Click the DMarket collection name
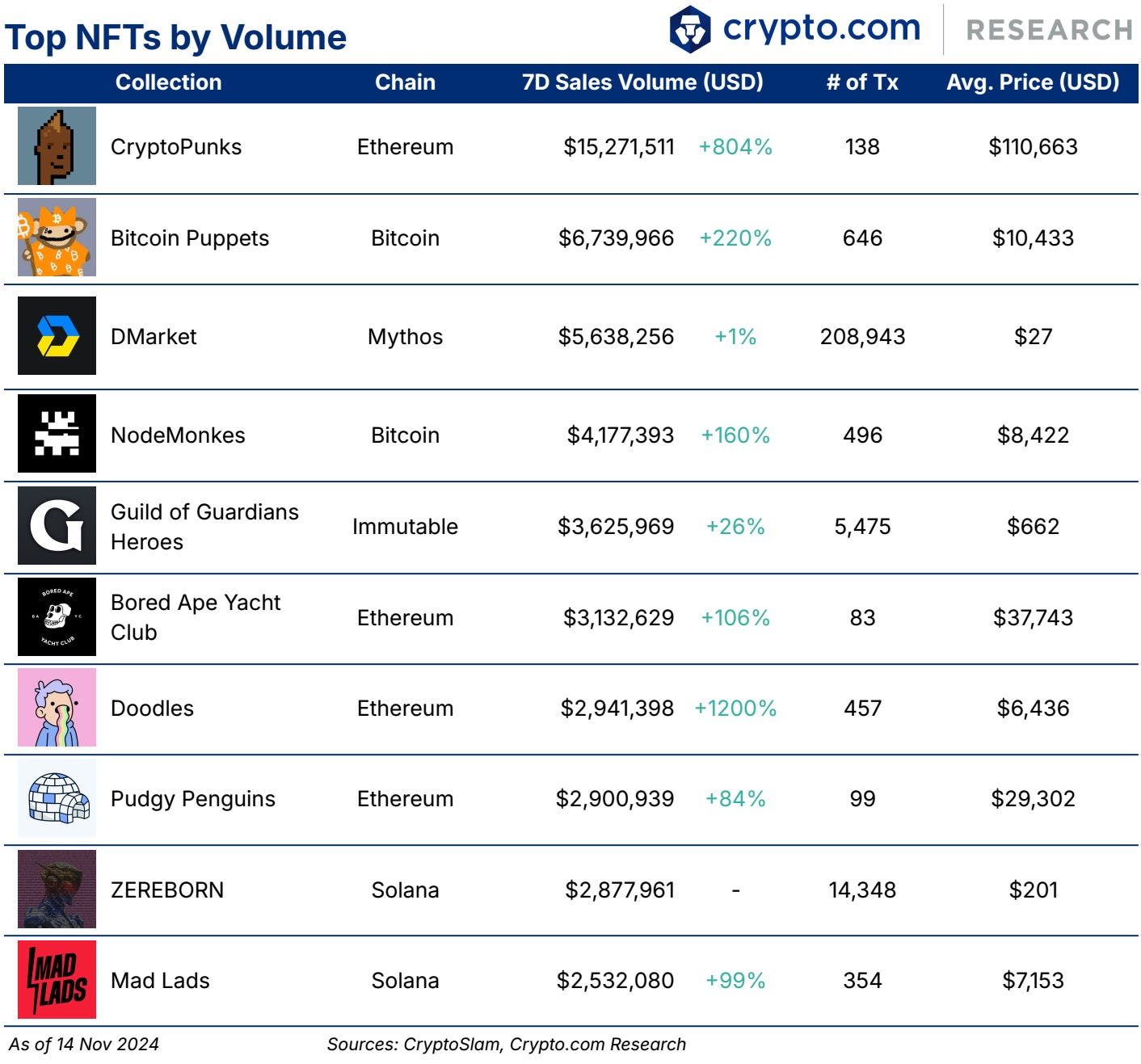Screen dimensions: 1141x1064 [x=154, y=337]
